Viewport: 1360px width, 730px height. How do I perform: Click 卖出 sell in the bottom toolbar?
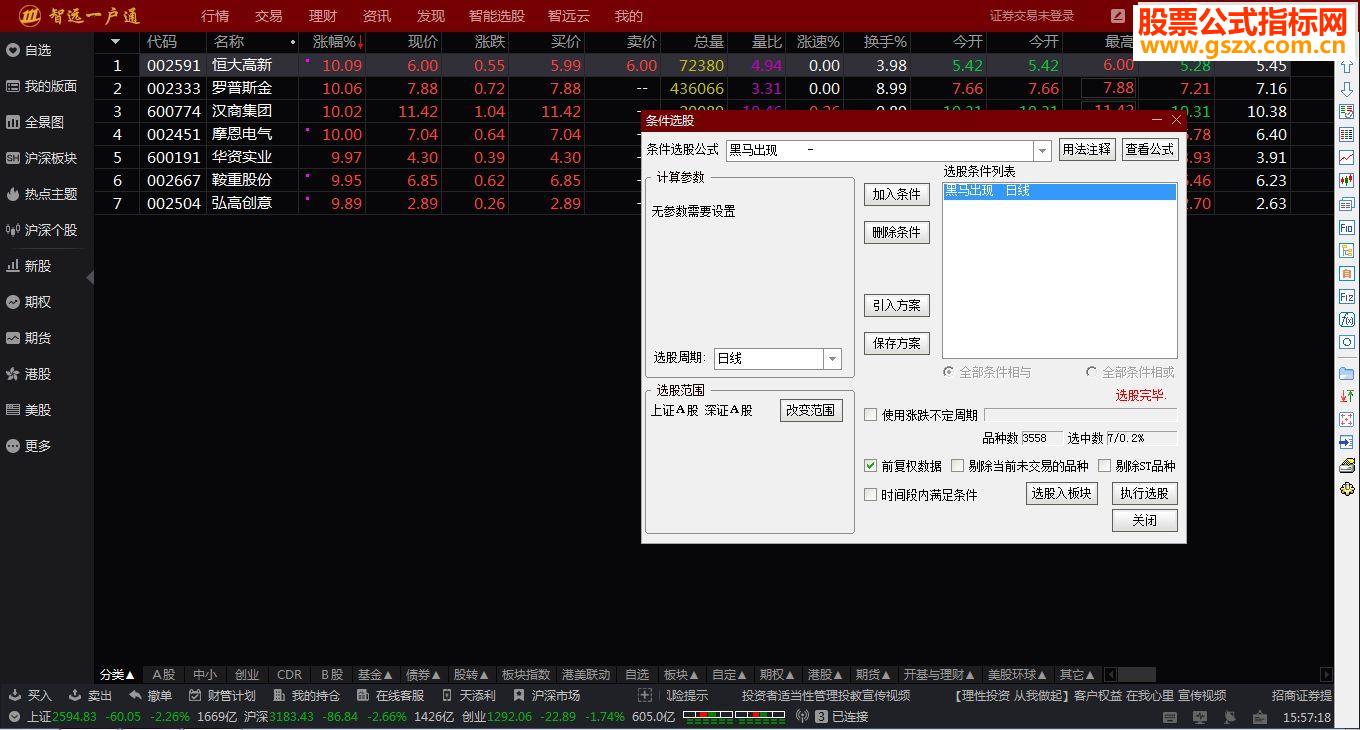click(x=90, y=695)
